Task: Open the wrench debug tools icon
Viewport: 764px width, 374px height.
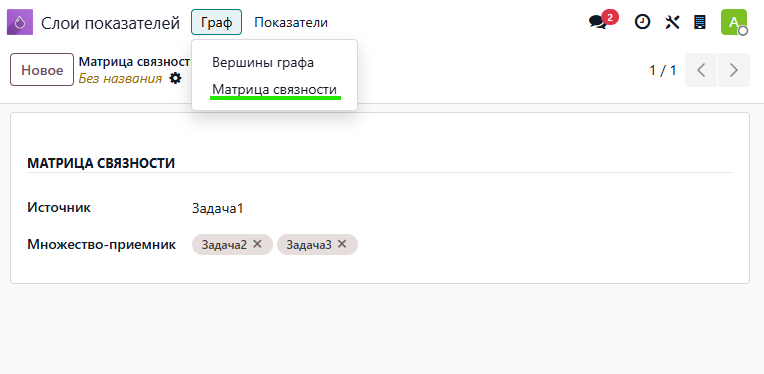Action: click(x=672, y=22)
